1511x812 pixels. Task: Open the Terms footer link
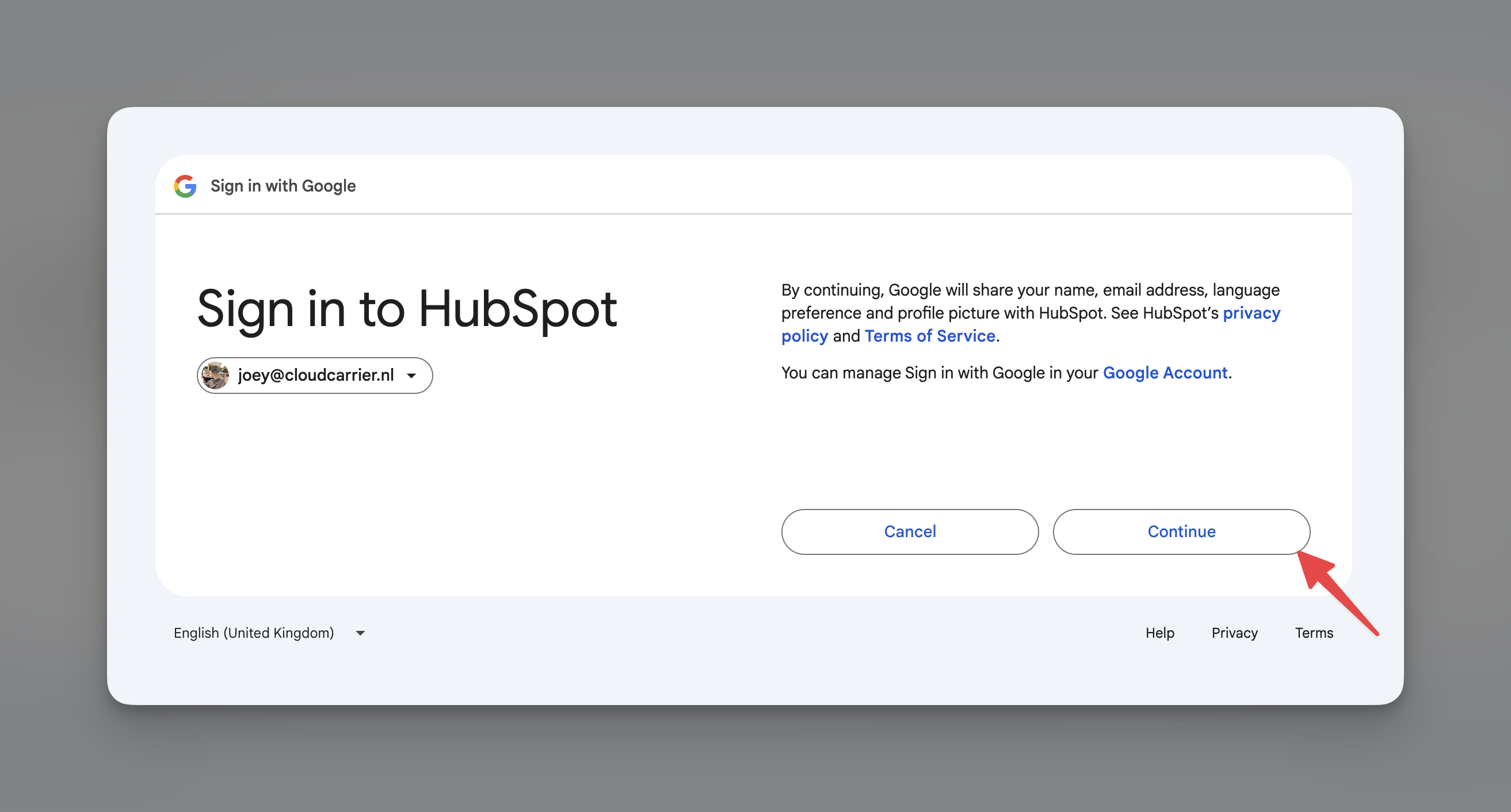[x=1314, y=633]
